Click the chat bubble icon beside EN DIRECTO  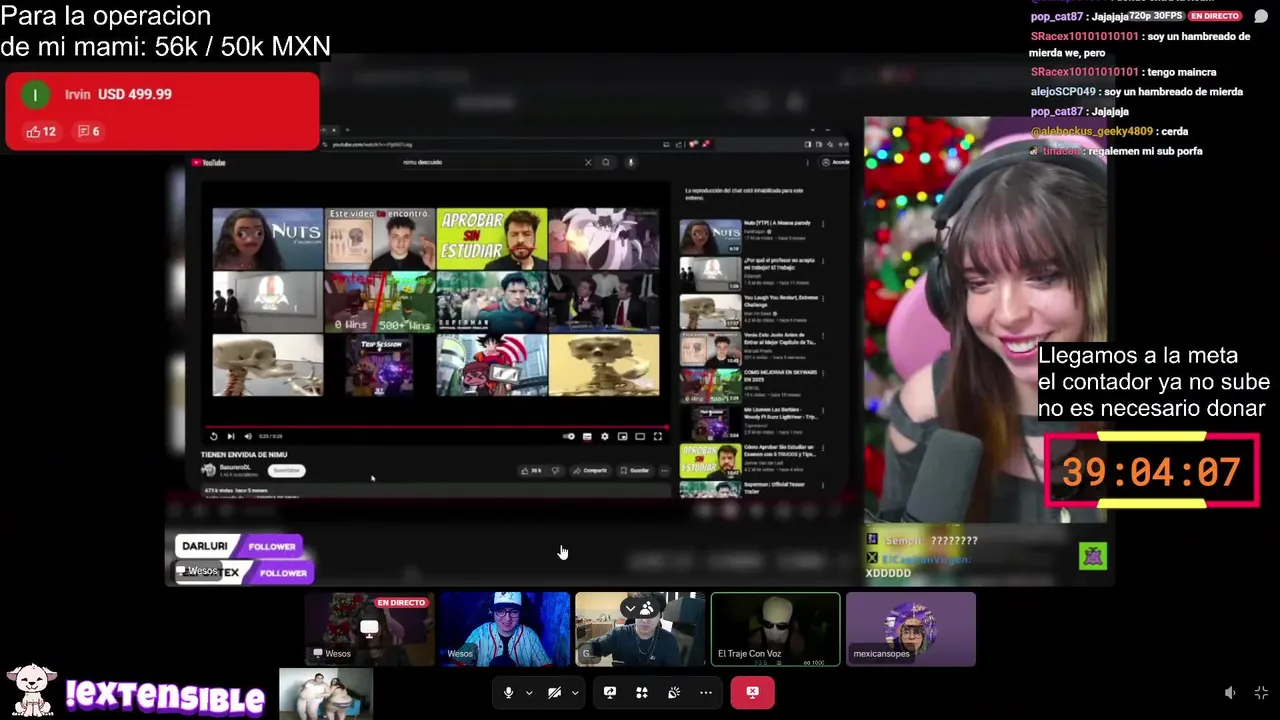(x=1260, y=17)
